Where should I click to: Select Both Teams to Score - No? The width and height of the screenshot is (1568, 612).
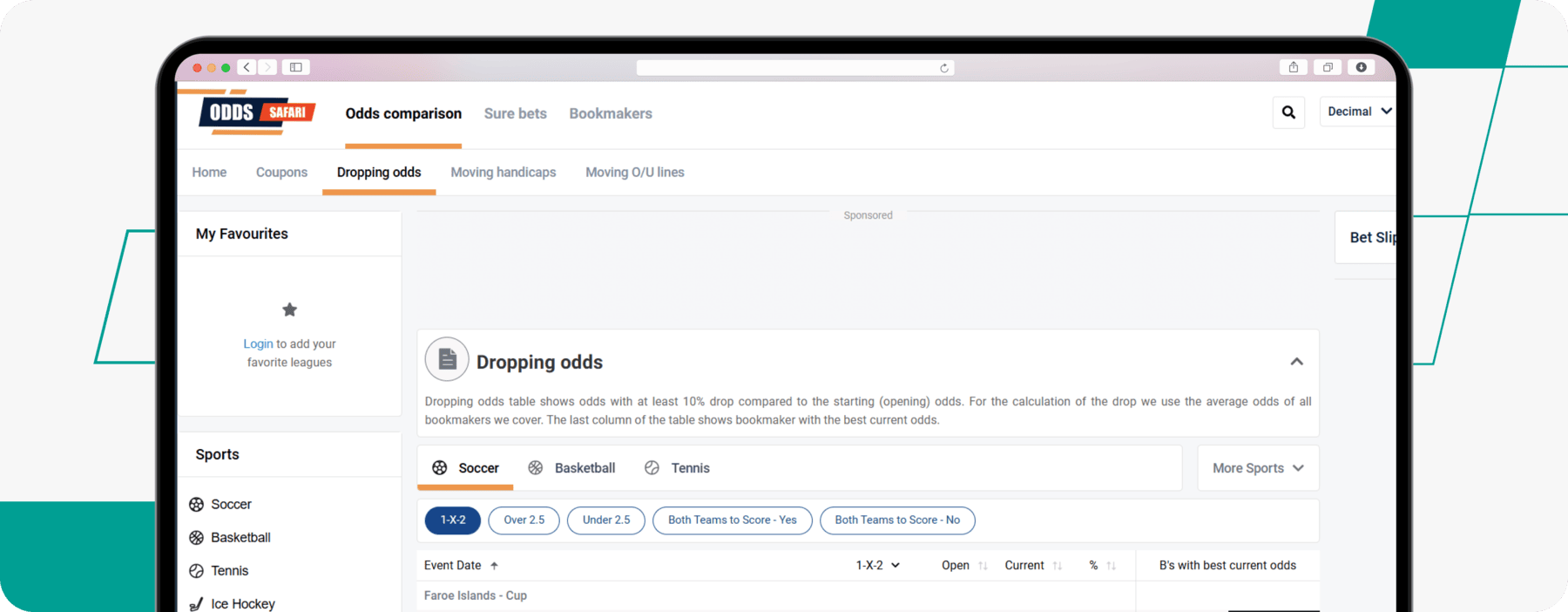point(897,520)
